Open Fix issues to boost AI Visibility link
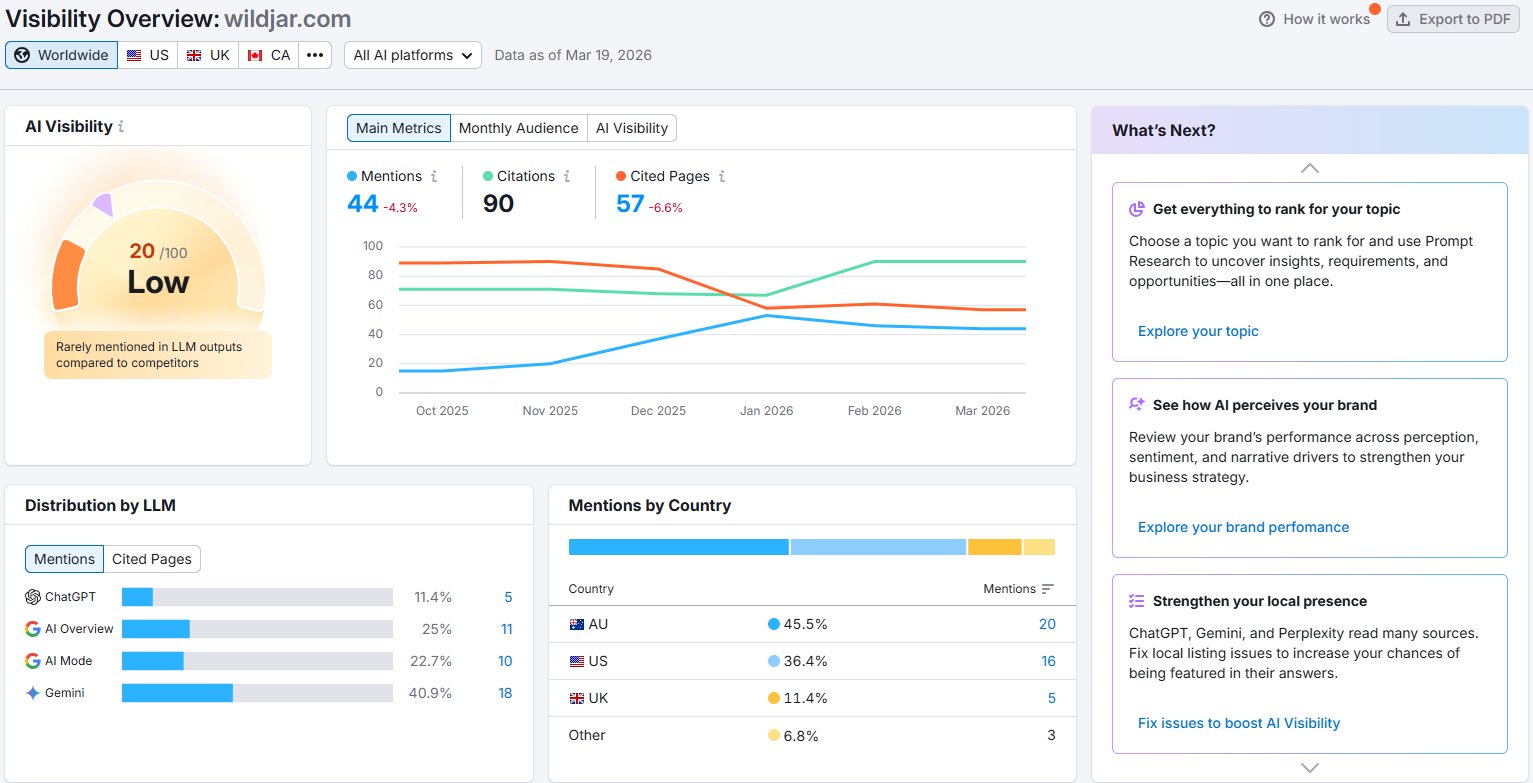This screenshot has height=783, width=1533. point(1239,723)
